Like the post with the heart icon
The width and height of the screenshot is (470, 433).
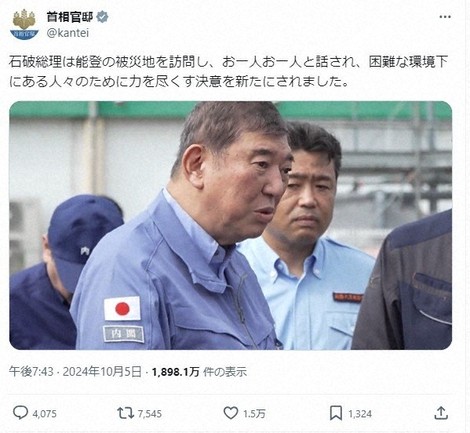click(231, 413)
